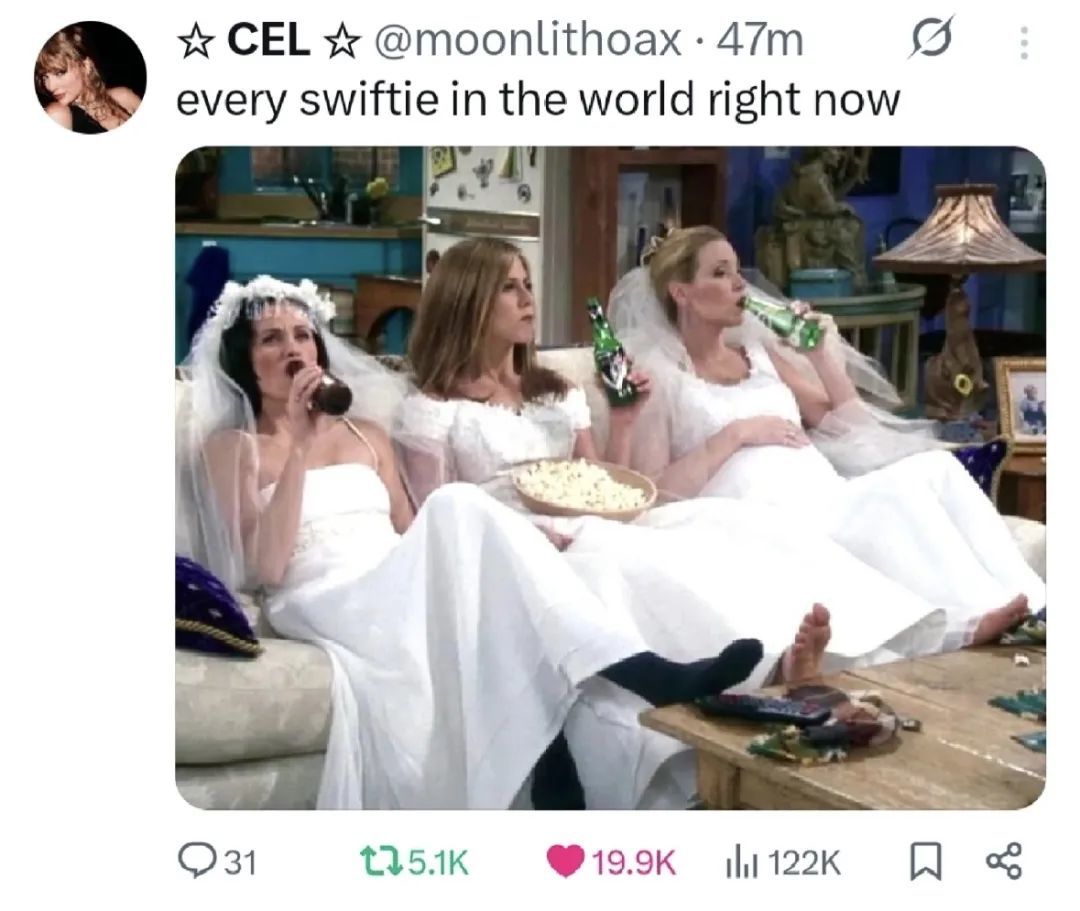Click the green repost arrows icon
This screenshot has height=911, width=1080.
coord(381,861)
